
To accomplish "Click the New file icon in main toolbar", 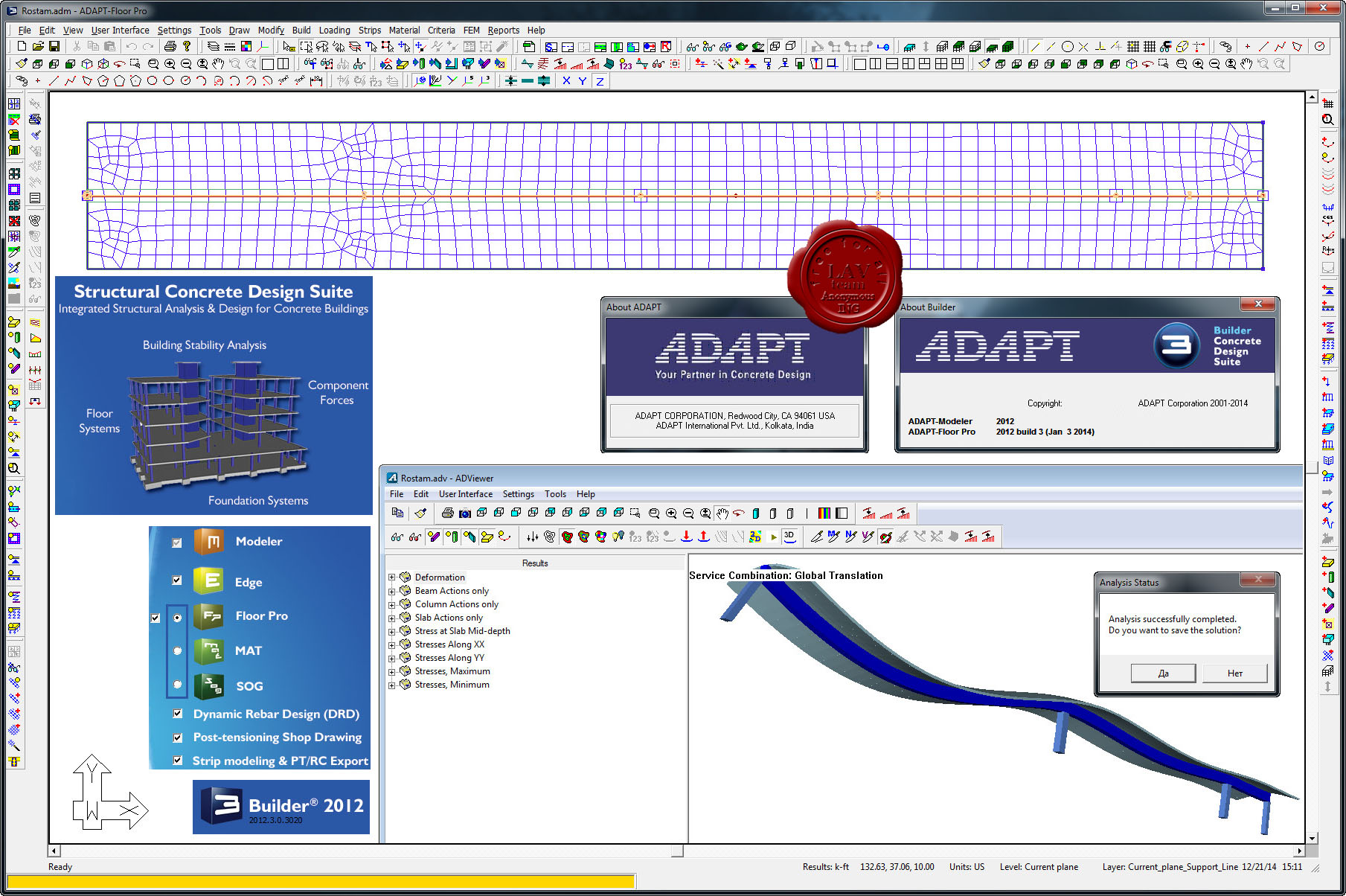I will point(22,46).
